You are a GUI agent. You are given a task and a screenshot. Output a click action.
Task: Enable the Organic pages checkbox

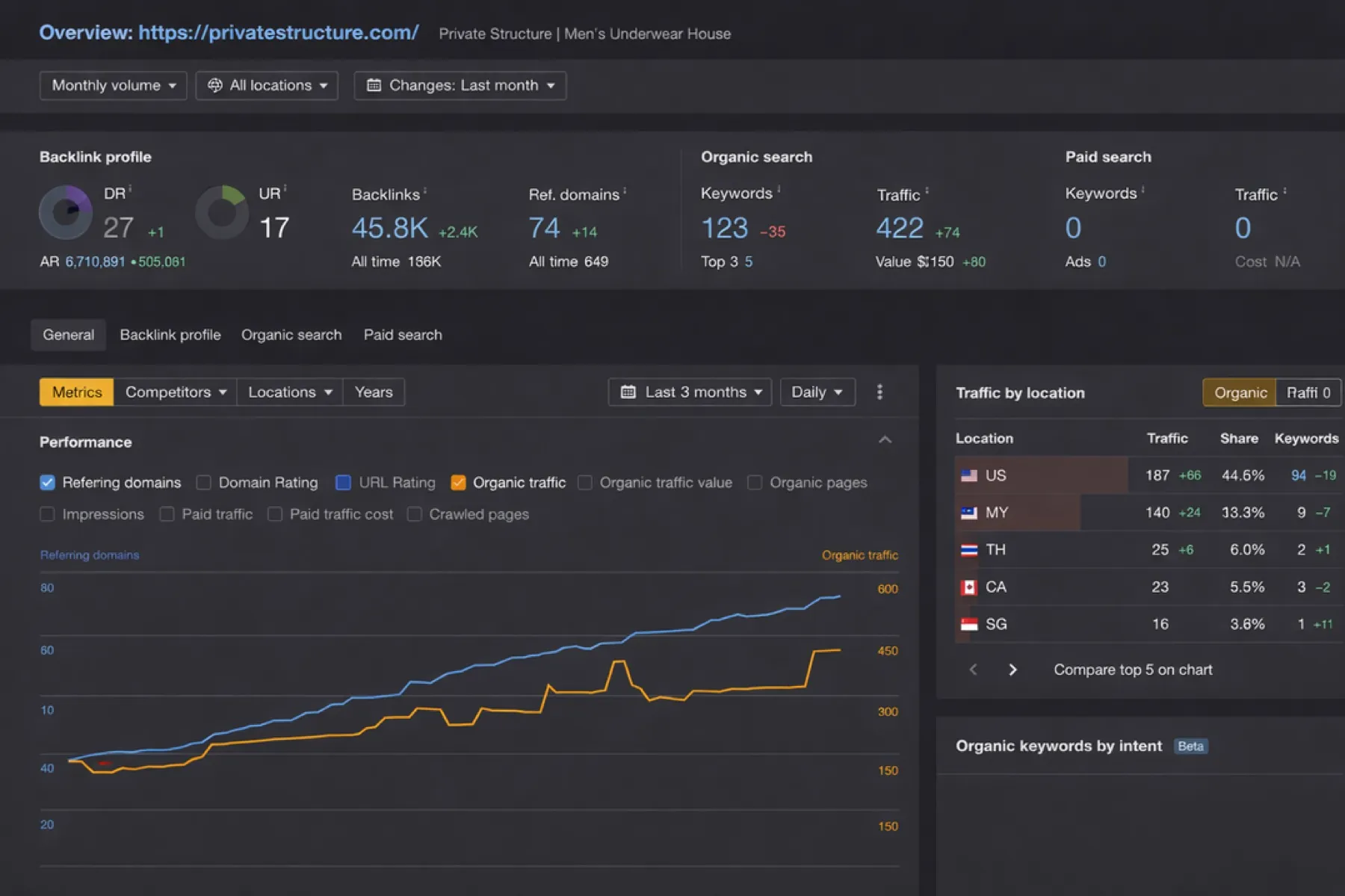[755, 483]
